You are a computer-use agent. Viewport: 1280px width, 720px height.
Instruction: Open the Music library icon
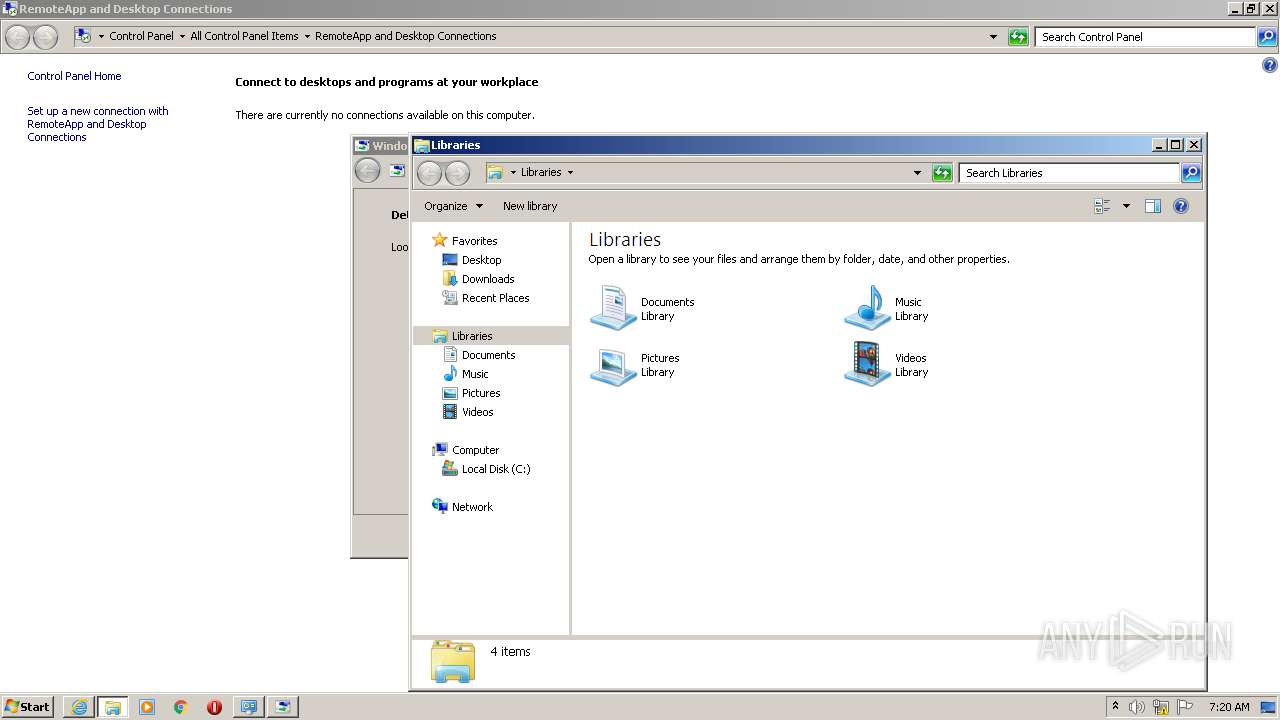(867, 307)
